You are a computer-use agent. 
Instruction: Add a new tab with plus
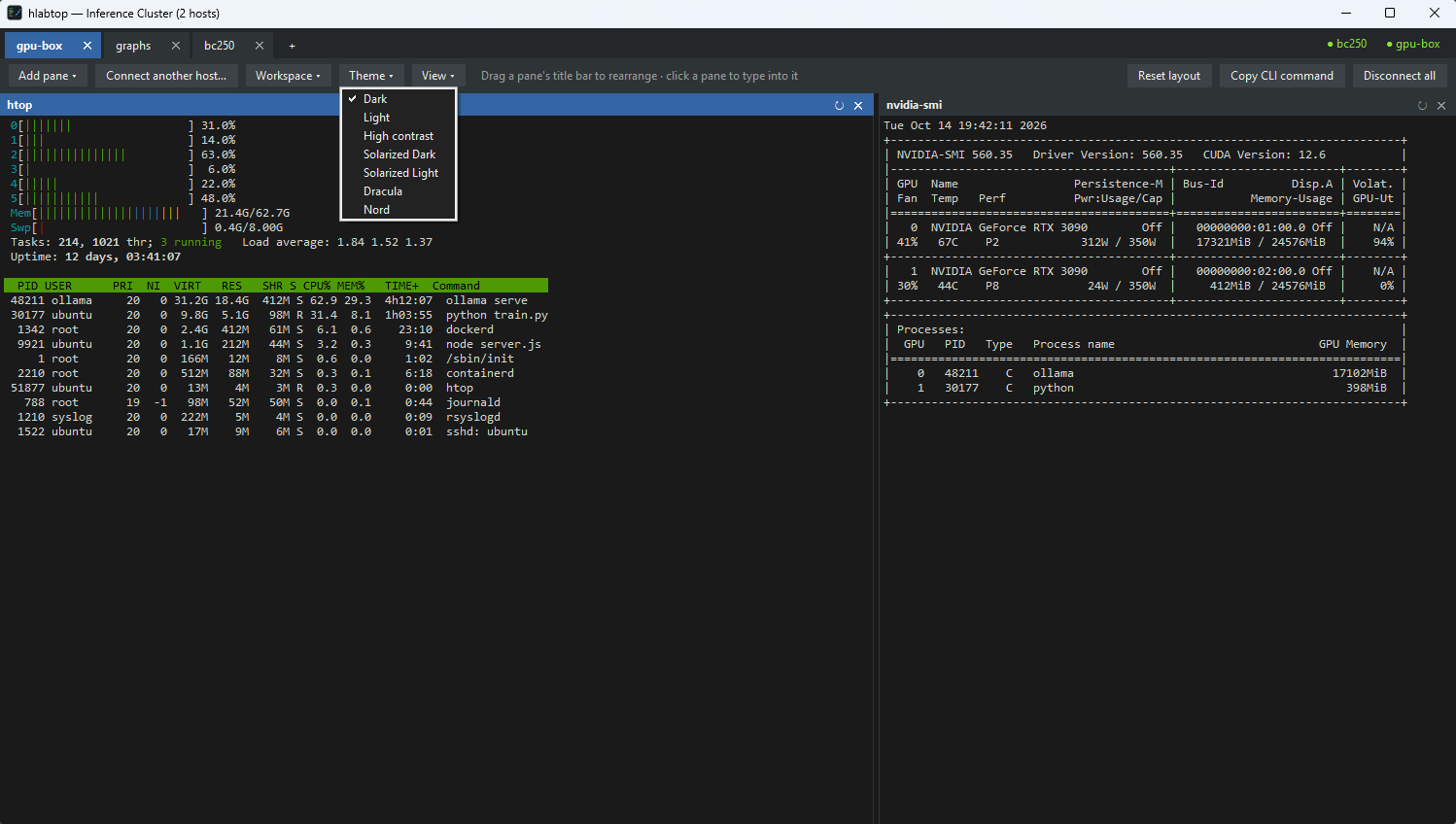point(292,46)
